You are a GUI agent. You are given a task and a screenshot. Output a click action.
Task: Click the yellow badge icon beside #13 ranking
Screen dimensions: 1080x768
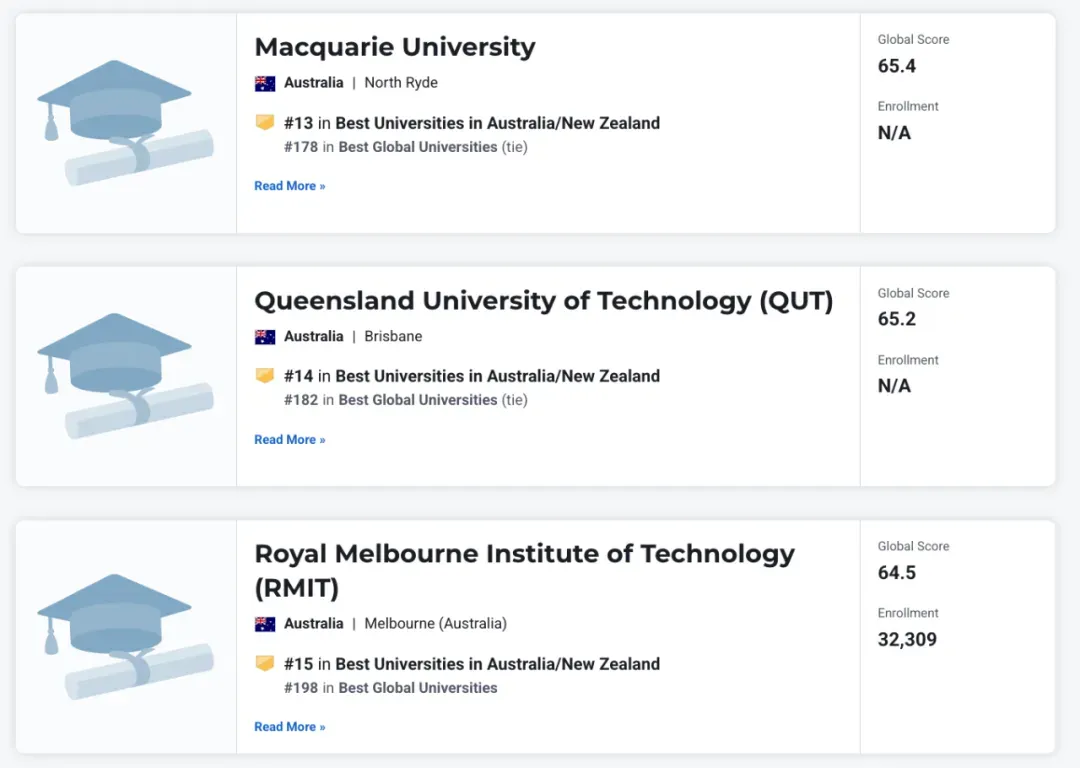click(264, 123)
